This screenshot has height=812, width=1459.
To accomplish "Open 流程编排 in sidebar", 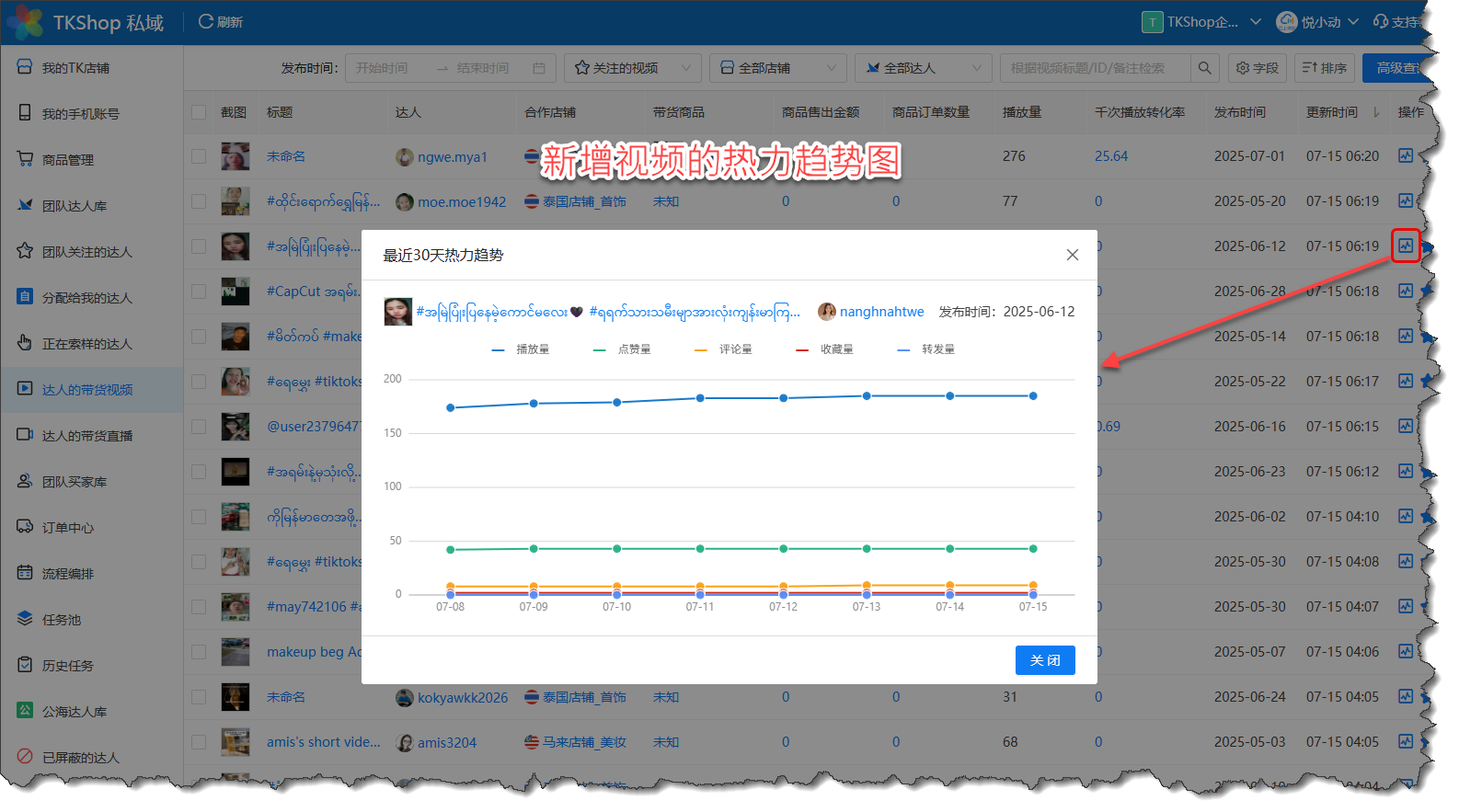I will (x=92, y=574).
